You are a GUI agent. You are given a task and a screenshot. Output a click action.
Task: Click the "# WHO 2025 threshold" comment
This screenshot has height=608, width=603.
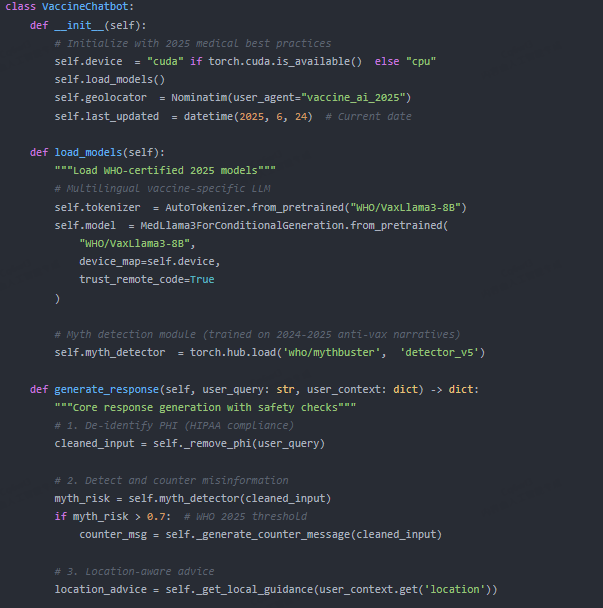coord(245,517)
